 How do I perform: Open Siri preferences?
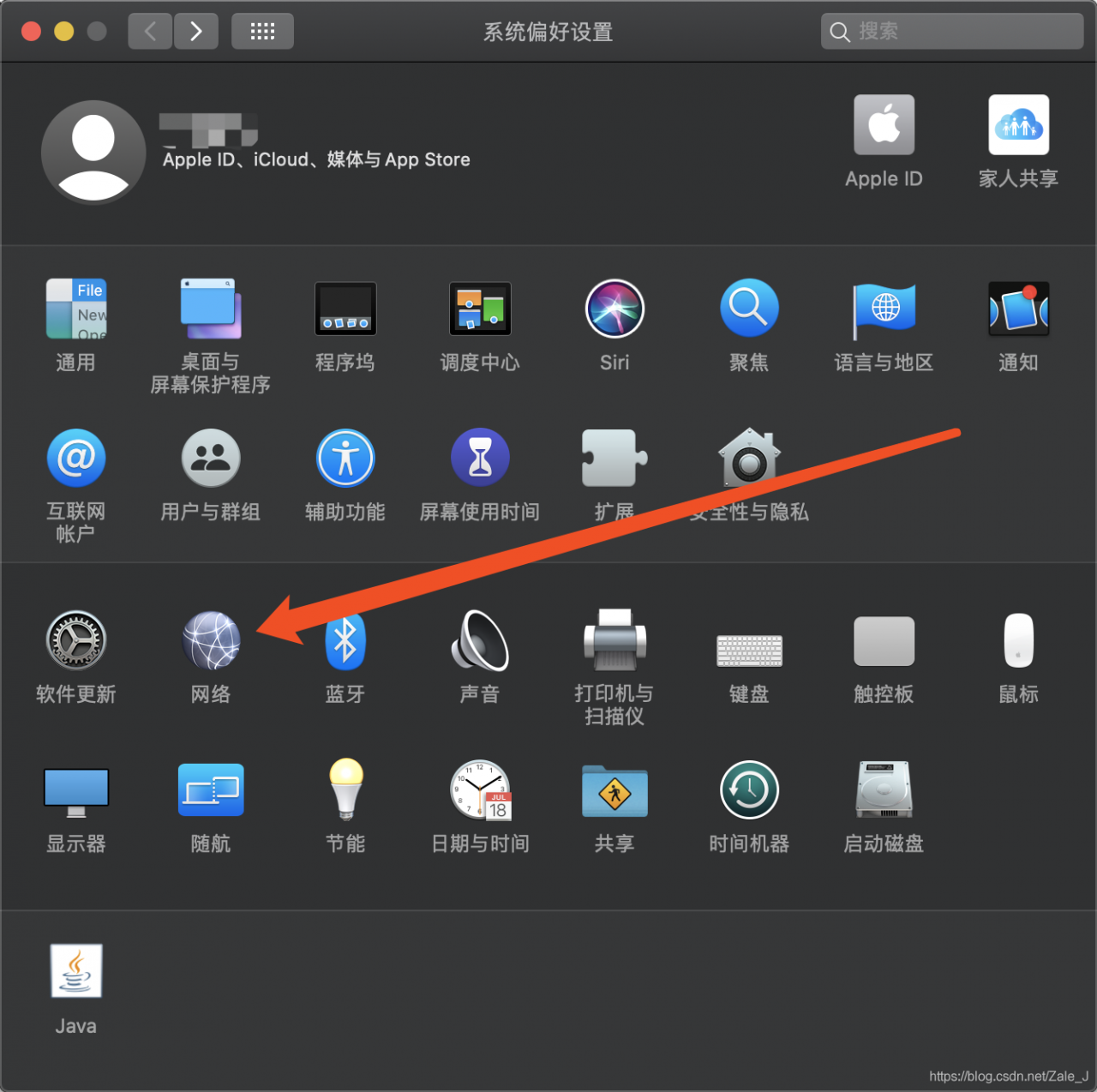pos(614,309)
